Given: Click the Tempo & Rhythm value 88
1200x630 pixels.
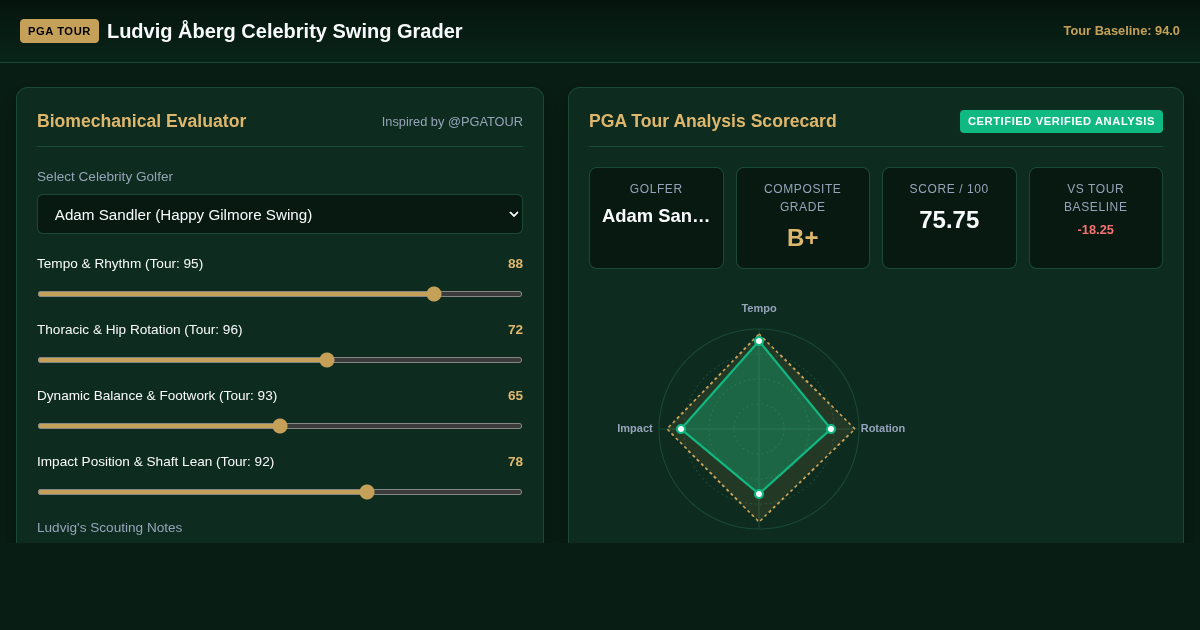Looking at the screenshot, I should coord(515,264).
